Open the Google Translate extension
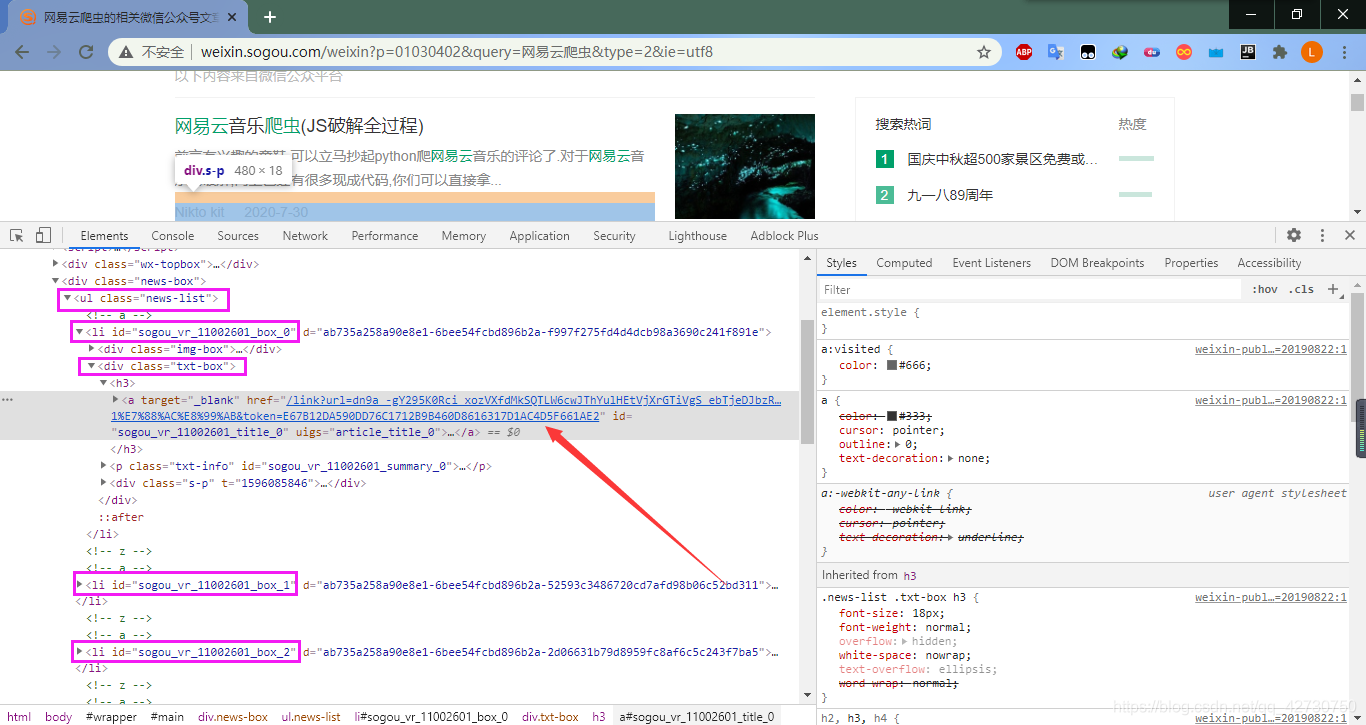1366x725 pixels. point(1056,52)
